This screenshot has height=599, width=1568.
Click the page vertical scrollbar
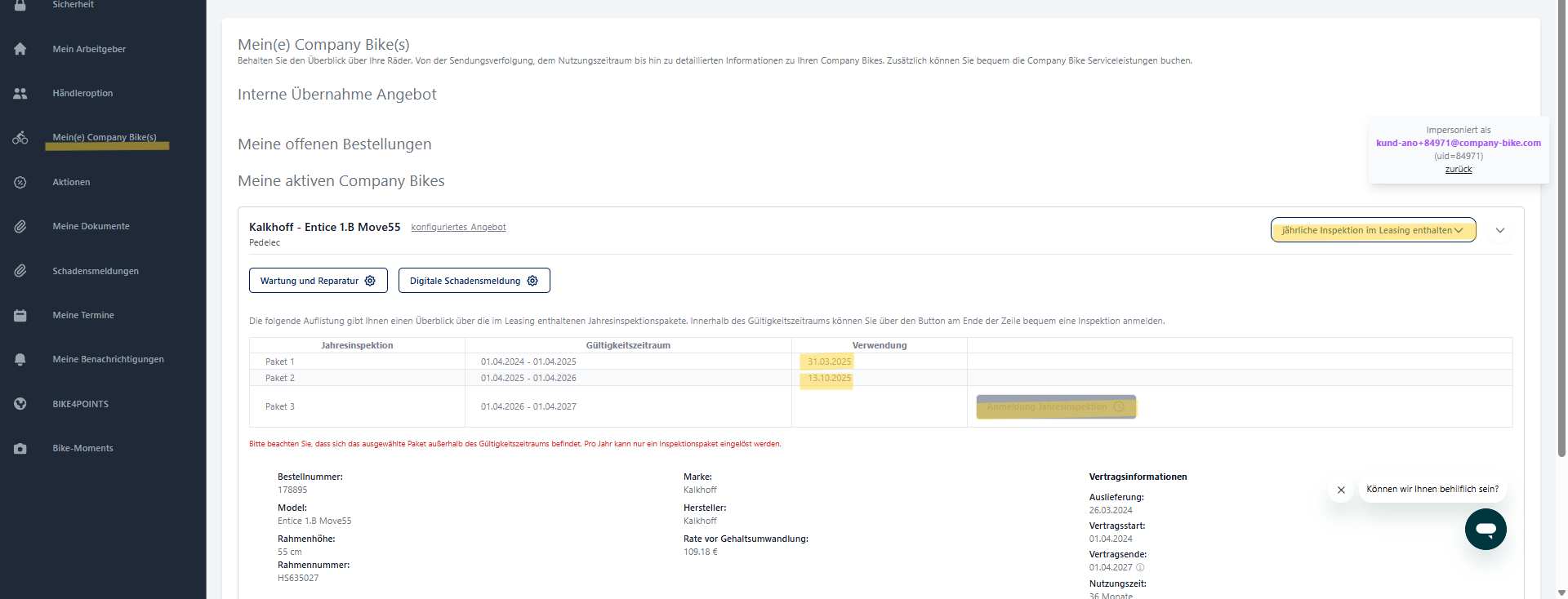tap(1561, 229)
